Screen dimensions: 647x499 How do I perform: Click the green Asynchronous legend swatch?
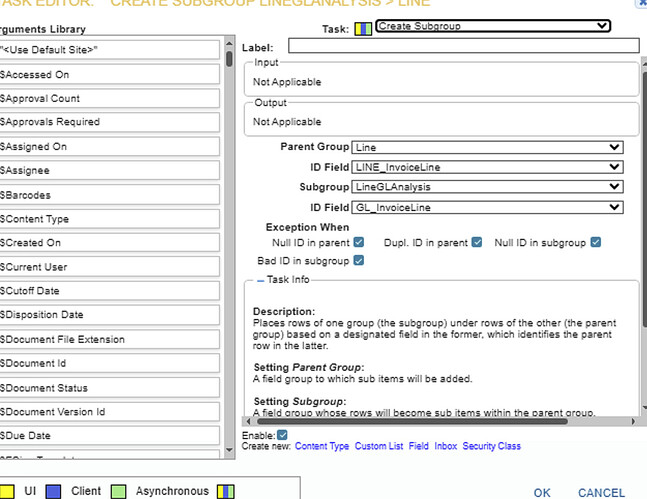118,491
